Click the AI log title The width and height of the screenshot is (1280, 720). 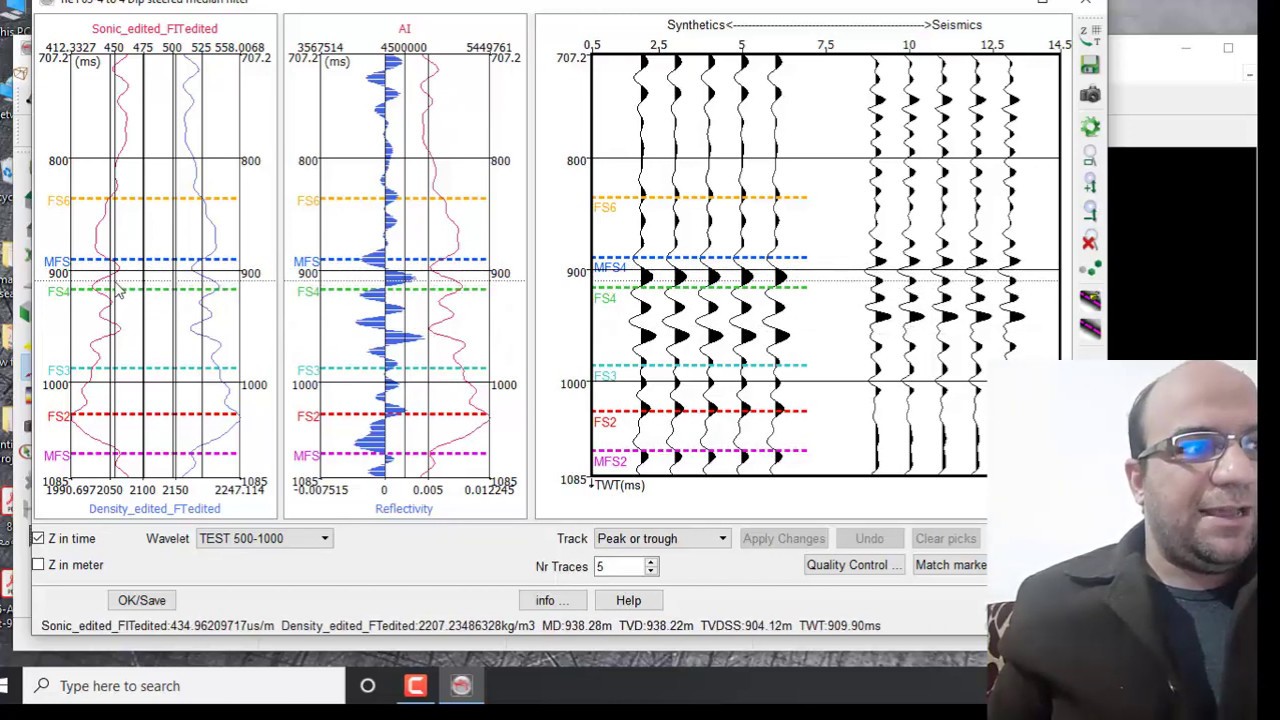tap(404, 29)
